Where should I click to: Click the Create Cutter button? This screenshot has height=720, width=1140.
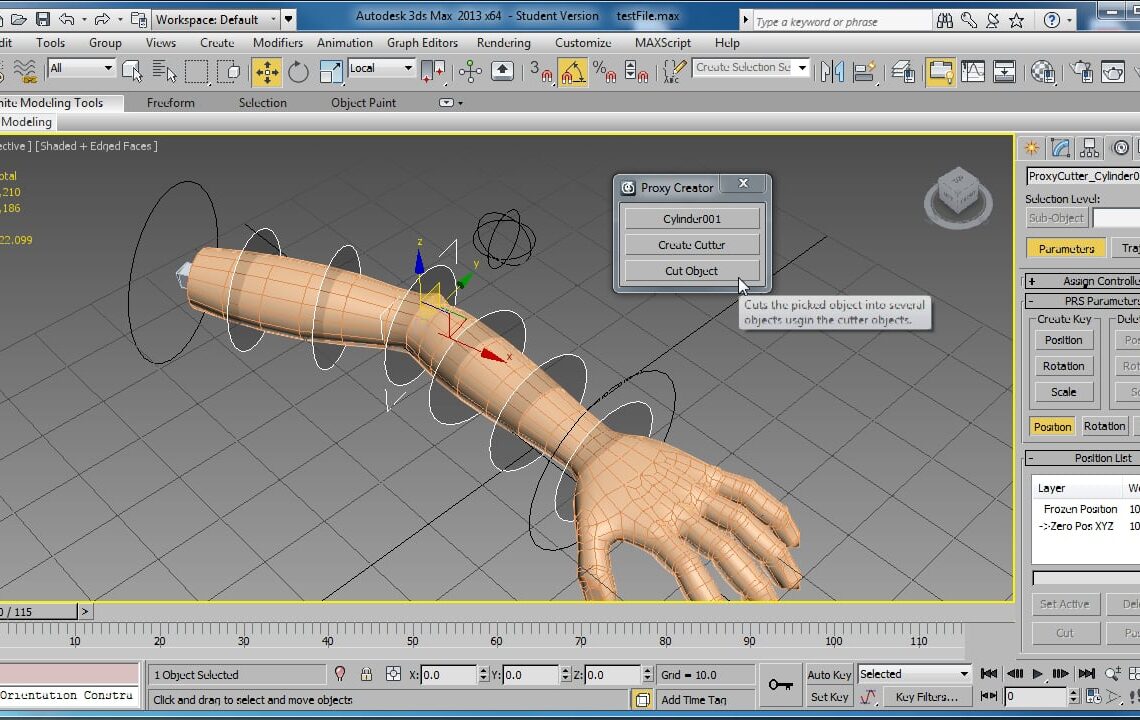coord(692,245)
